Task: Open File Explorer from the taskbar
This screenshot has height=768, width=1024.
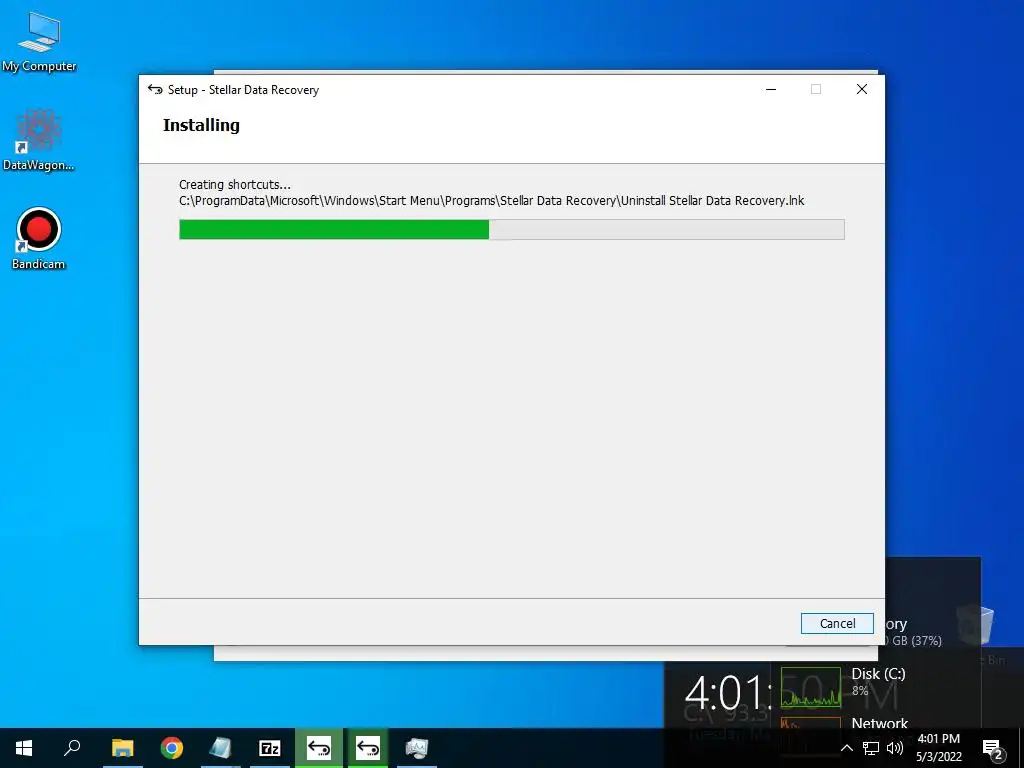Action: coord(122,748)
